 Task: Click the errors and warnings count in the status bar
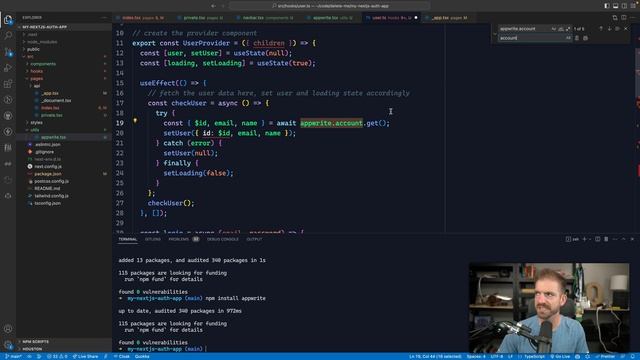[58, 356]
